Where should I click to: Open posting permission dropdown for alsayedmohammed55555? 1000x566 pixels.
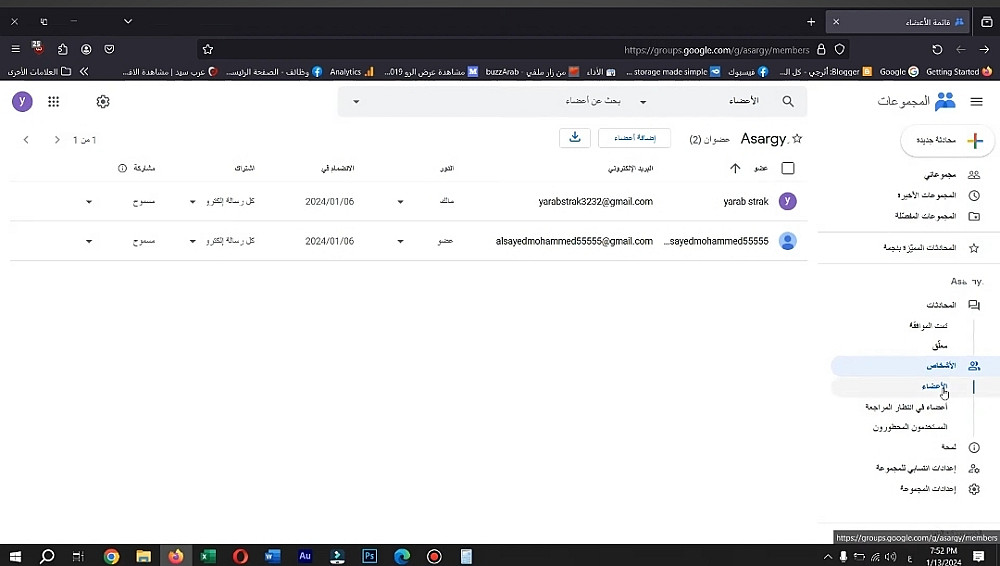(x=89, y=241)
